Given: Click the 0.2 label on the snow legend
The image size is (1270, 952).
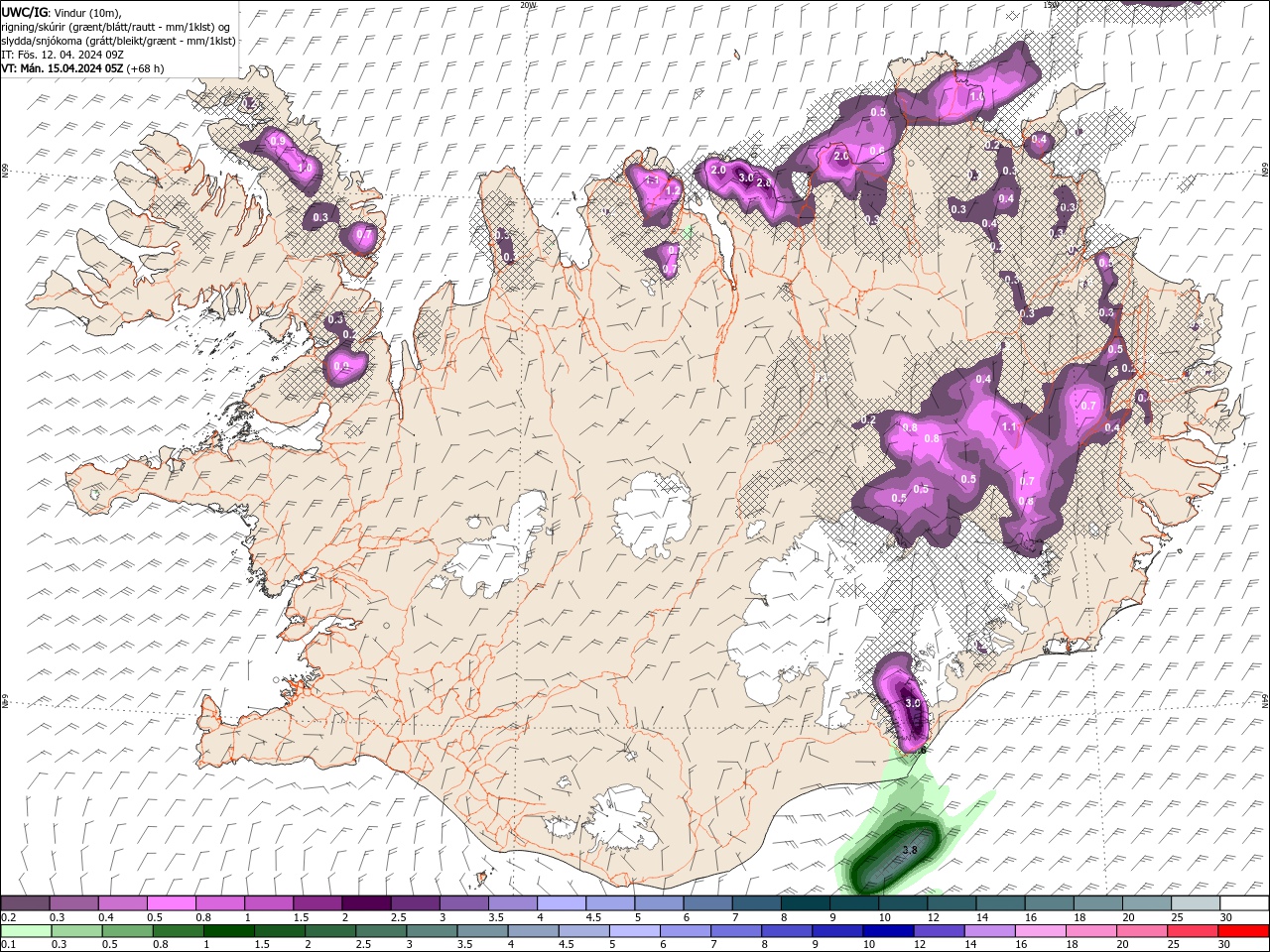Looking at the screenshot, I should (x=8, y=917).
